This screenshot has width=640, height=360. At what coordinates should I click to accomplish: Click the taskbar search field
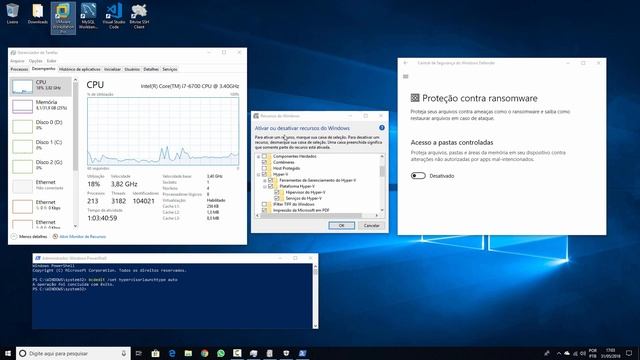(73, 353)
